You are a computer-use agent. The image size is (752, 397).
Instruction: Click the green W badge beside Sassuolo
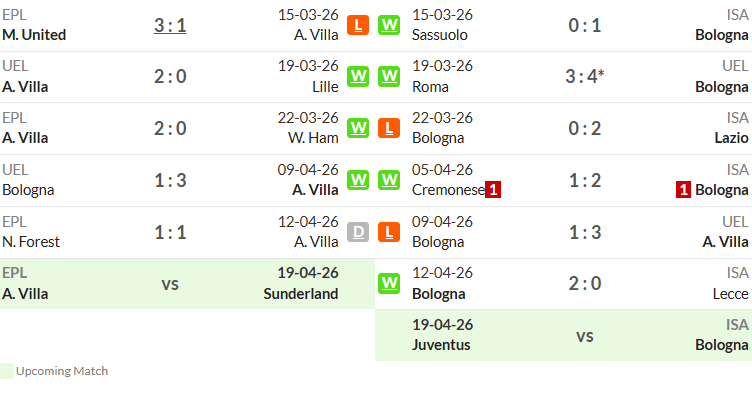(388, 25)
